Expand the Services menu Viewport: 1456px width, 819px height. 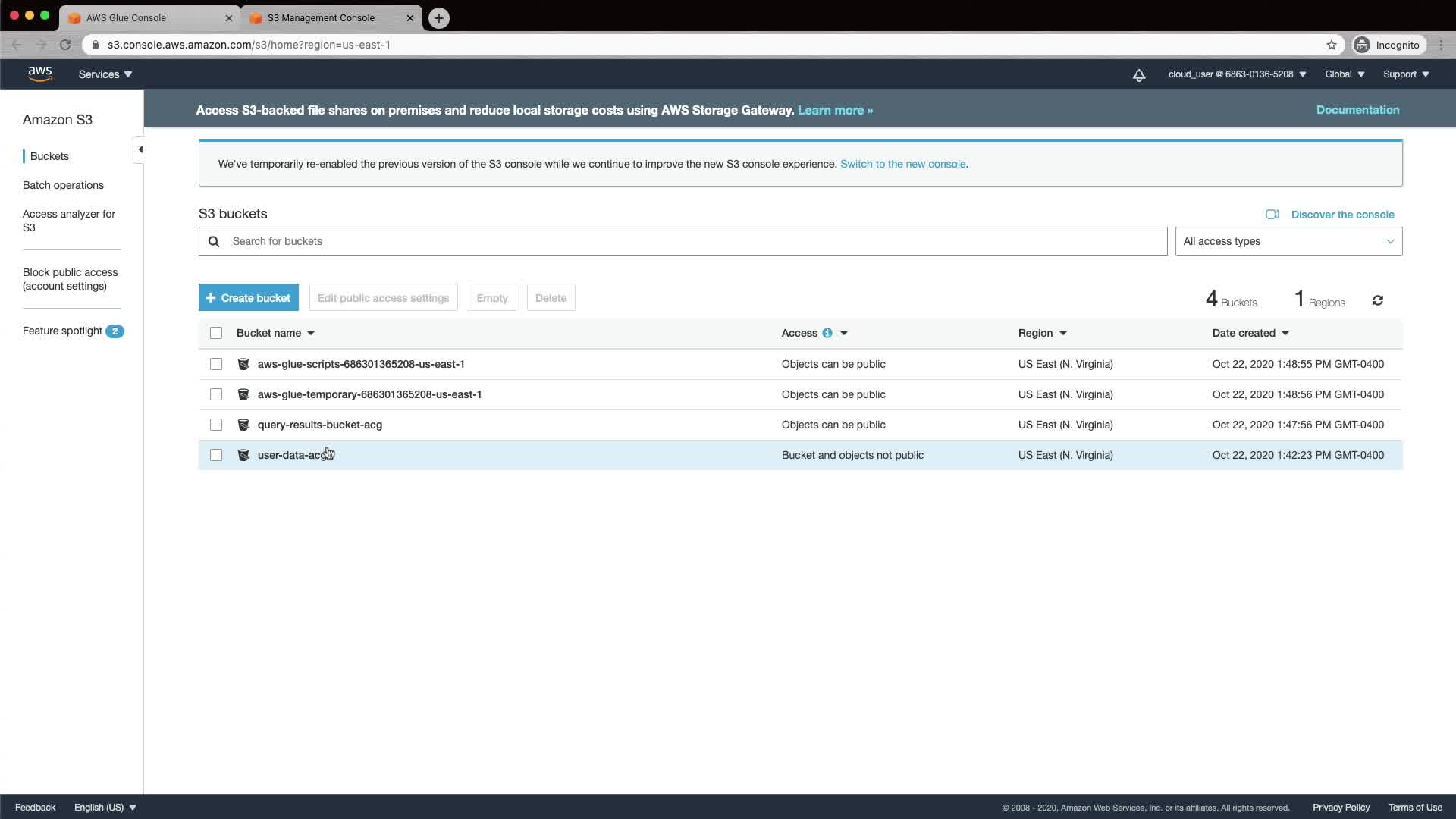tap(105, 74)
